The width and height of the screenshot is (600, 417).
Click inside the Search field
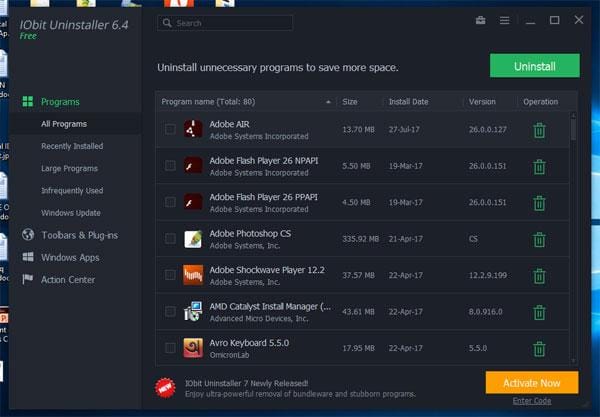225,23
